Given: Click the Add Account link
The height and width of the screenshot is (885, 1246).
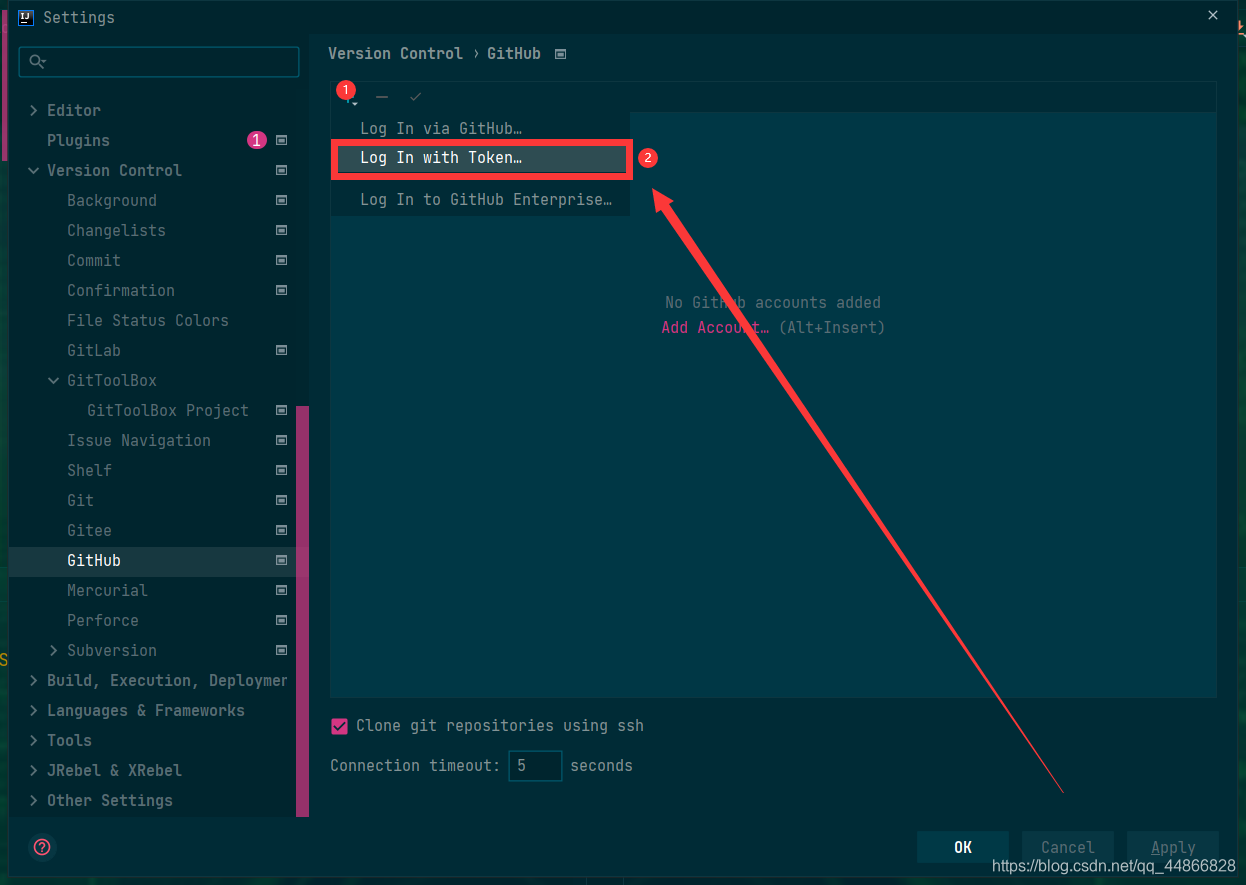Looking at the screenshot, I should (715, 328).
